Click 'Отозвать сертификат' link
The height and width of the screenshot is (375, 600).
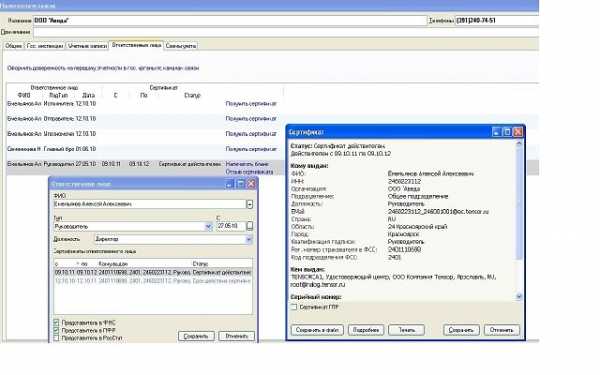tap(249, 172)
